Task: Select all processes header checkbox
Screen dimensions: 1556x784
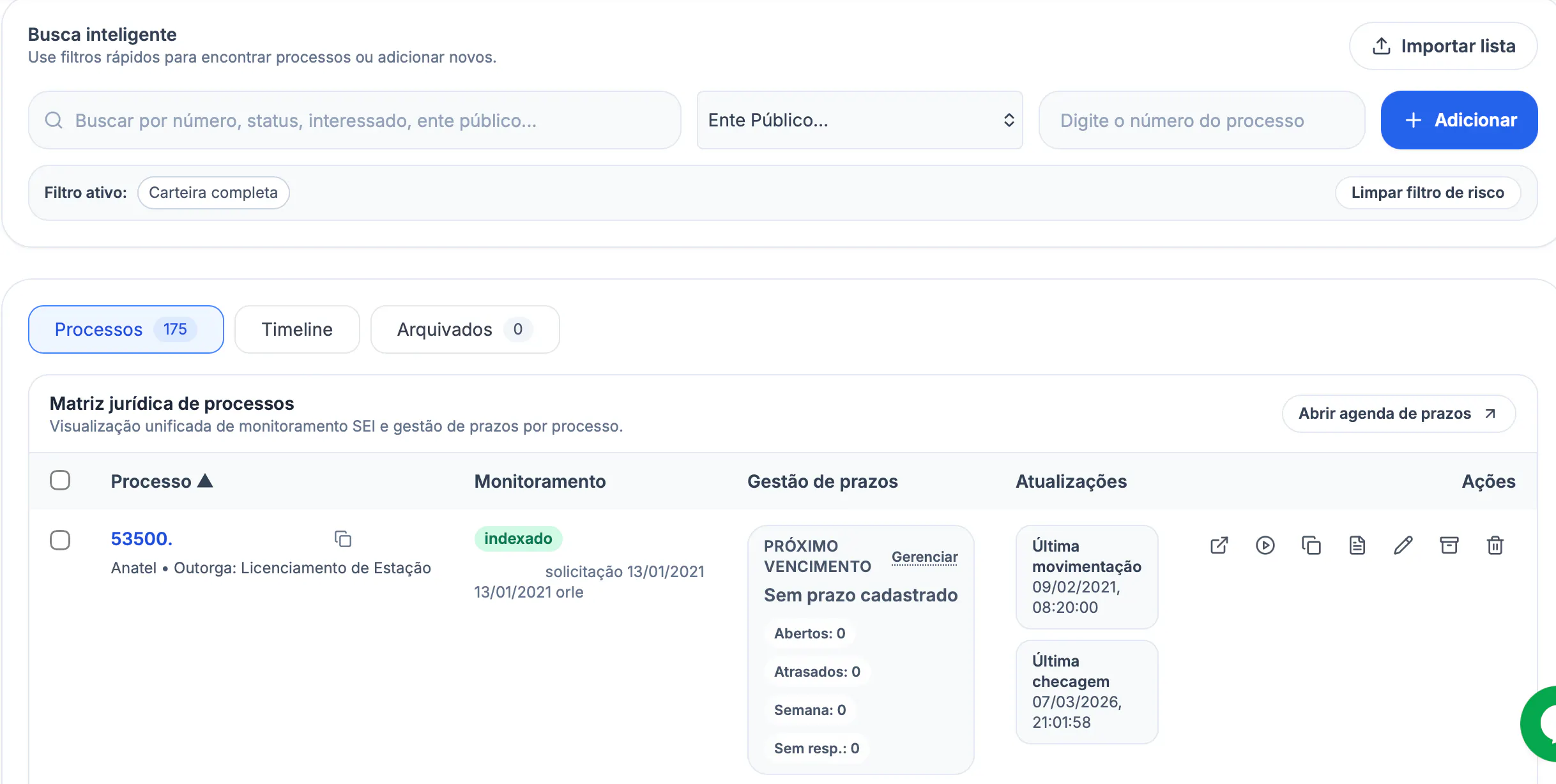Action: (60, 480)
